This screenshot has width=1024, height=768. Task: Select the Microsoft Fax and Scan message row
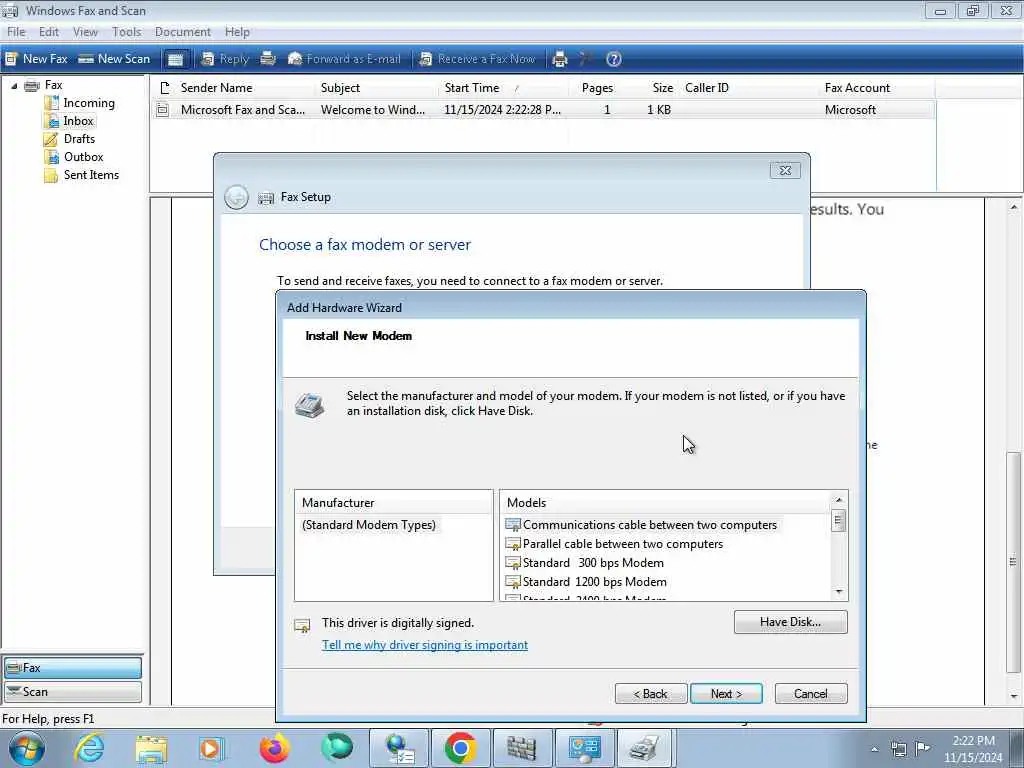pos(543,110)
